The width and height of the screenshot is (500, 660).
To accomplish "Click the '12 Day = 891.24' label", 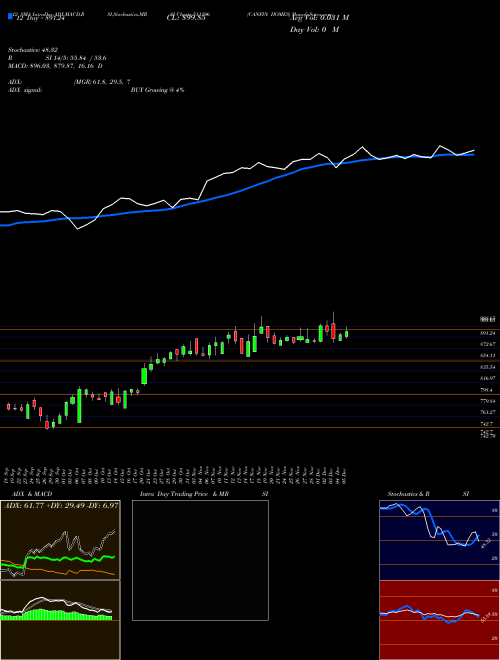I will pyautogui.click(x=39, y=18).
